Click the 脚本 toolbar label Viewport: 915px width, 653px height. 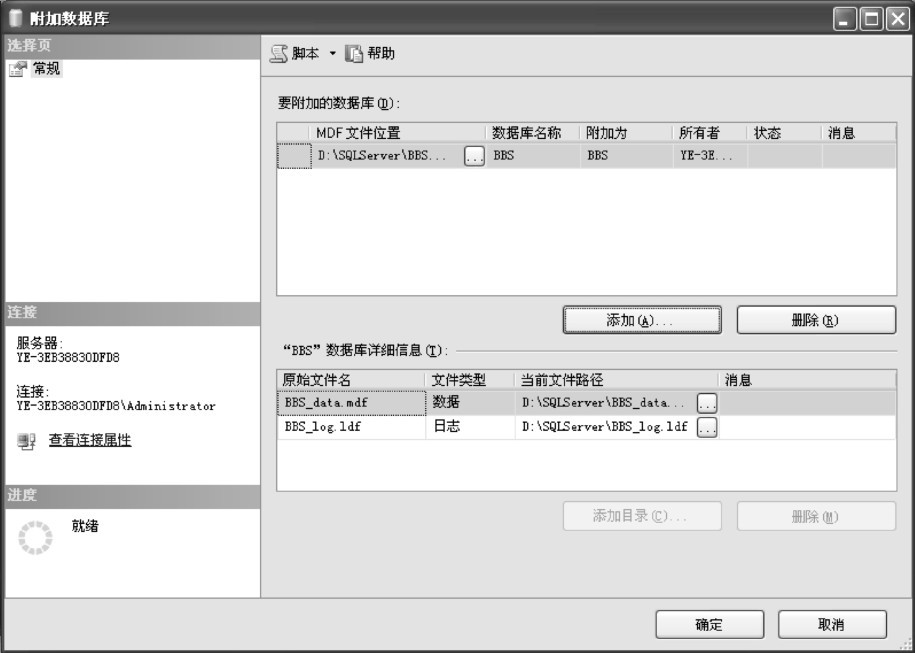[305, 54]
